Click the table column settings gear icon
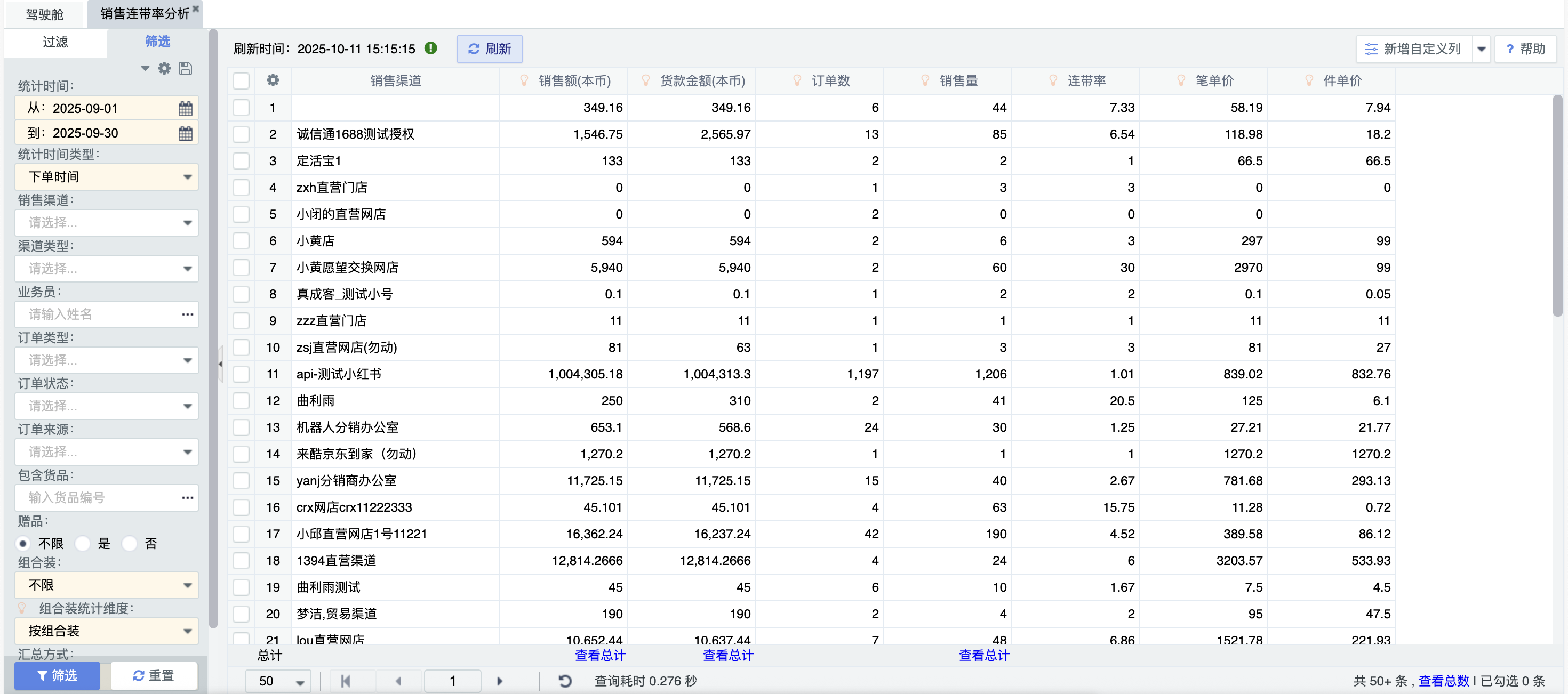 [x=273, y=80]
